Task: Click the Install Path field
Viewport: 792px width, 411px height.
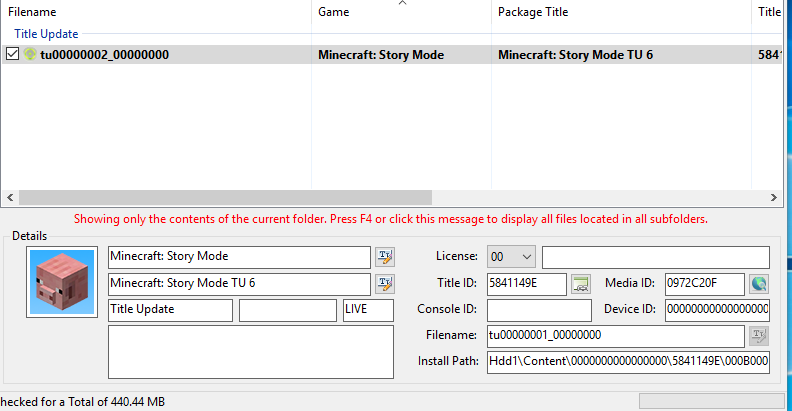Action: click(628, 362)
